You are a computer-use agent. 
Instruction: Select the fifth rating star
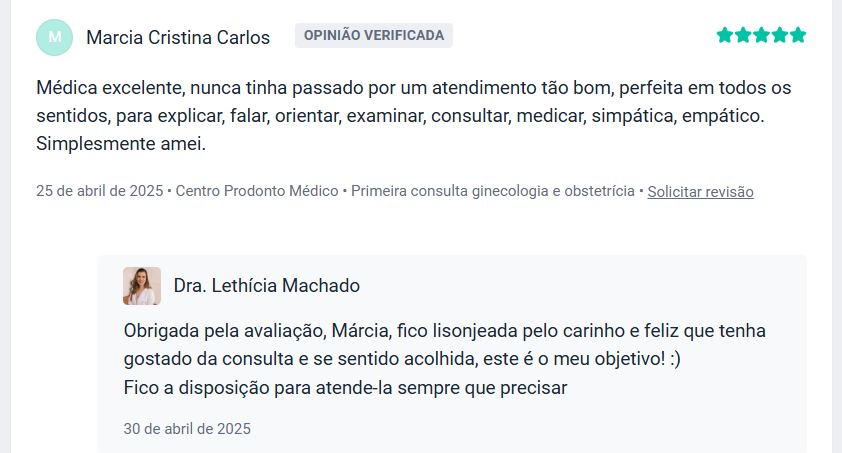(x=797, y=36)
